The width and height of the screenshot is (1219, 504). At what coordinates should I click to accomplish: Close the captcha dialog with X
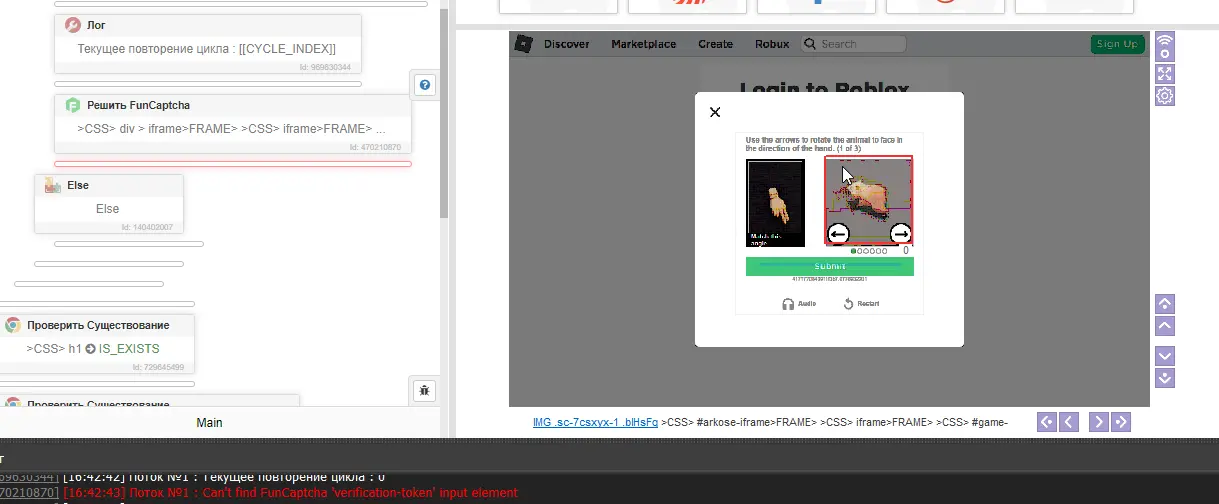click(715, 112)
